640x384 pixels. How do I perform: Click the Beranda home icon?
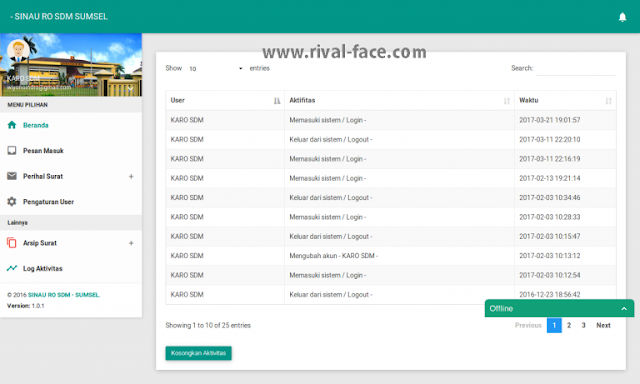(x=12, y=125)
